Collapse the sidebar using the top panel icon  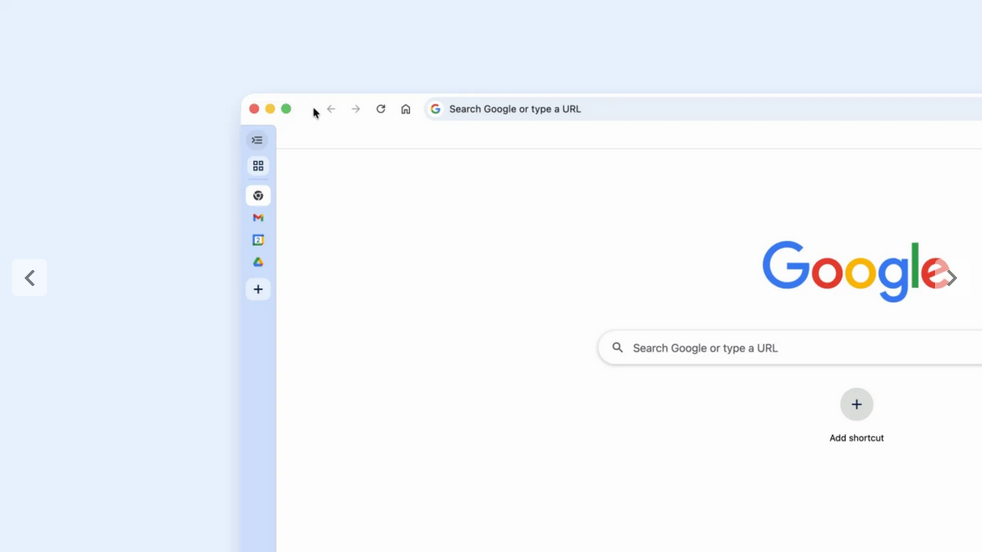(x=257, y=140)
